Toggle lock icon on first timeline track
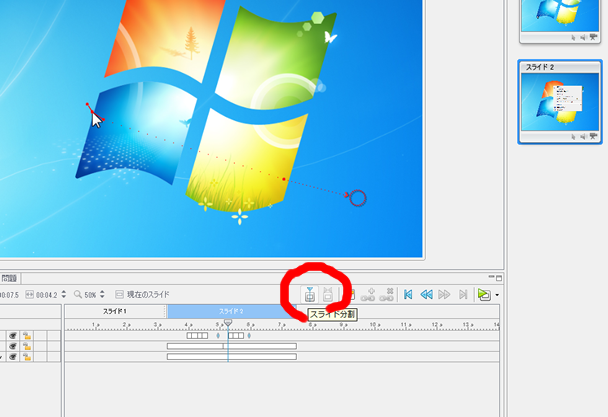Viewport: 608px width, 417px height. coord(28,336)
